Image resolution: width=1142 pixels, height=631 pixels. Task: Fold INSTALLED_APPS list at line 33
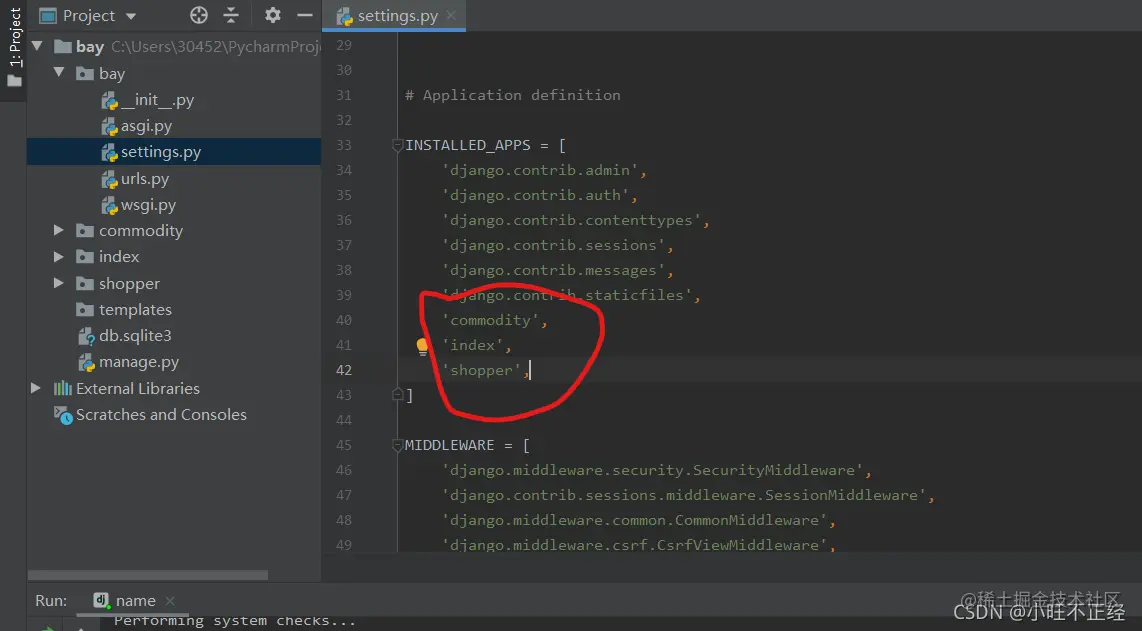pos(398,145)
